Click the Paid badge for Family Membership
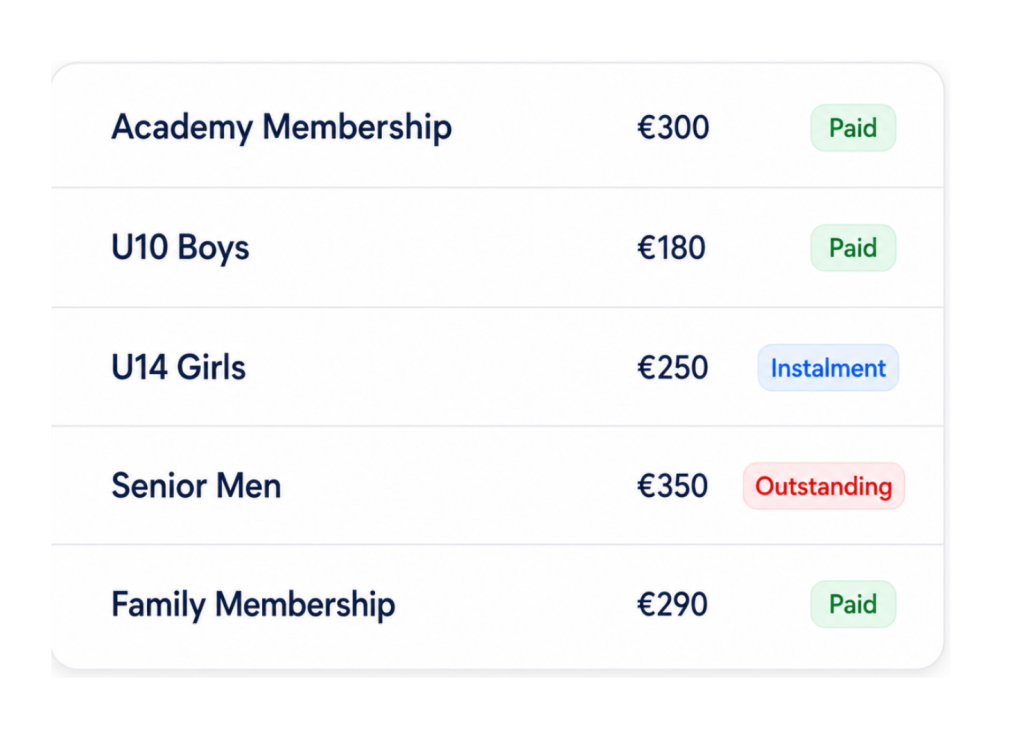The height and width of the screenshot is (738, 1024). (853, 604)
